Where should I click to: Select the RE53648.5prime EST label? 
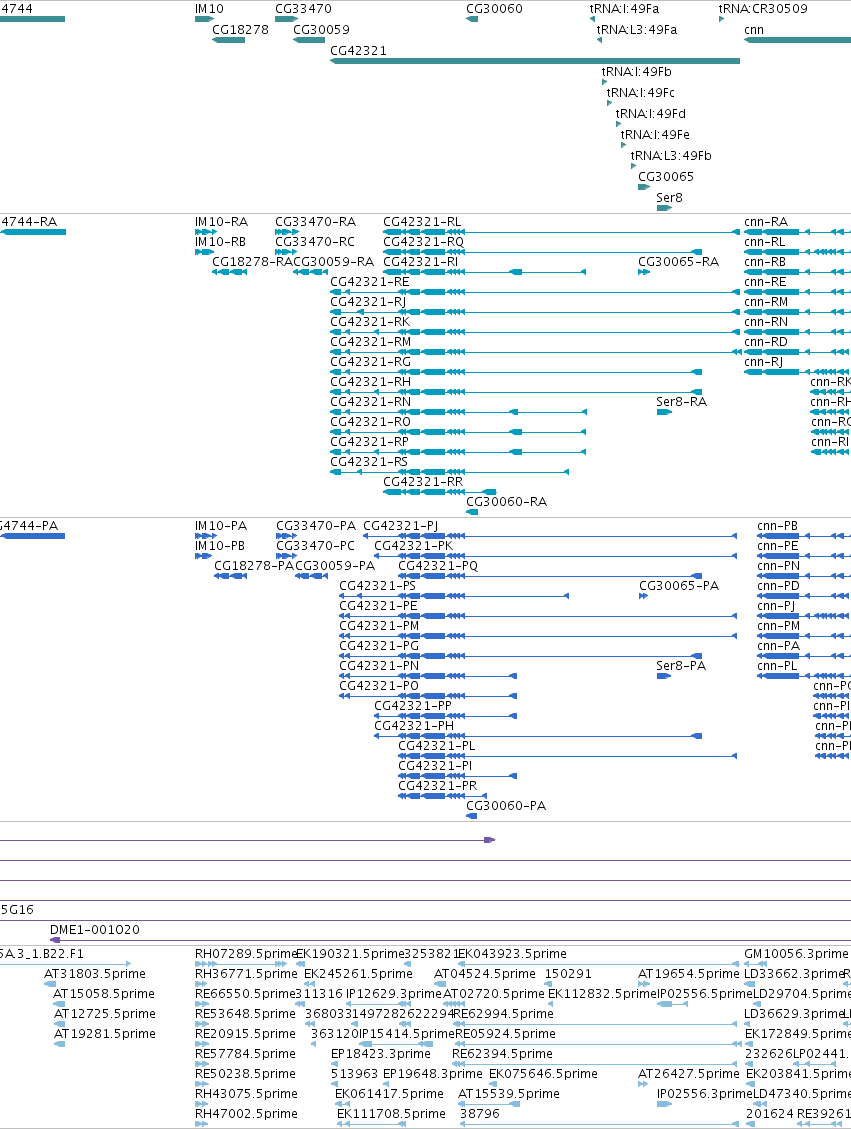(246, 1014)
